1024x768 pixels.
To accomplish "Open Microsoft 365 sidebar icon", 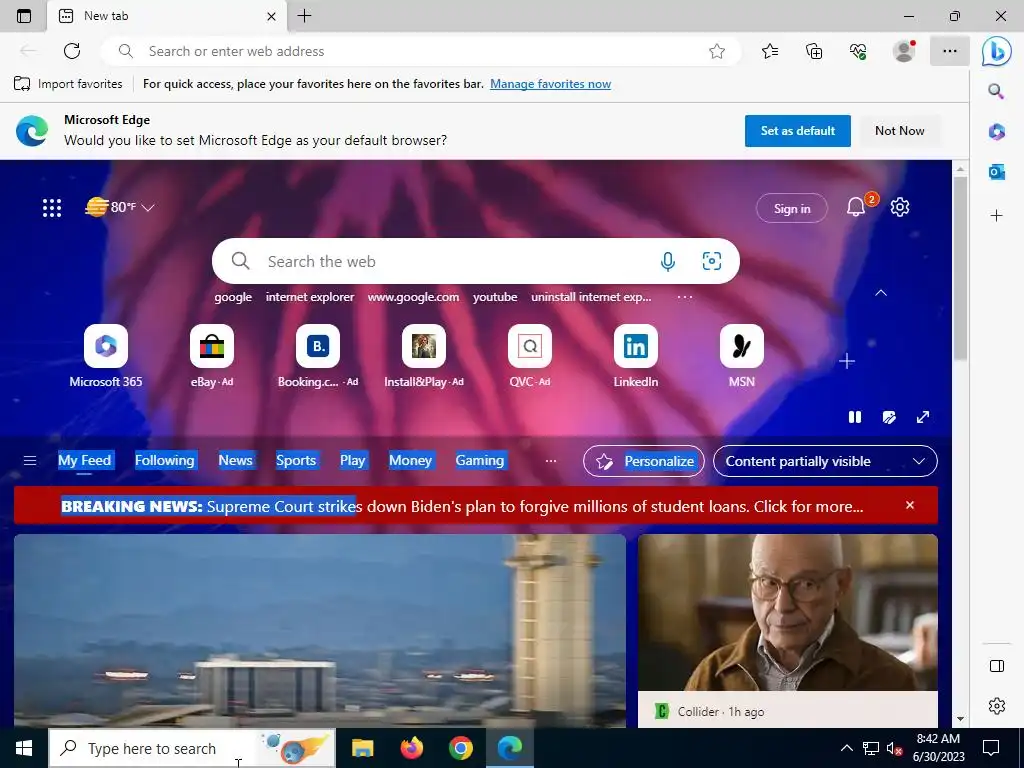I will (997, 131).
